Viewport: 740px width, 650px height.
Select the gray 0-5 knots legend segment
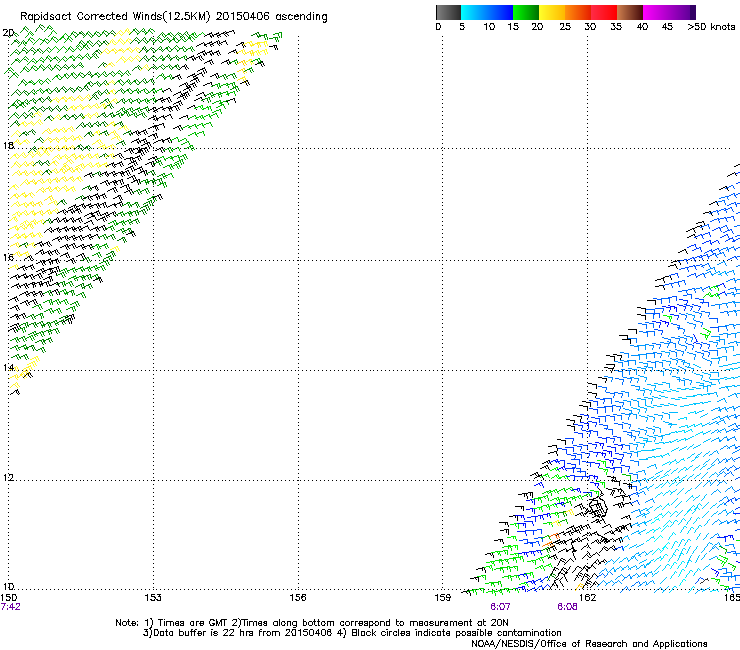(x=448, y=12)
